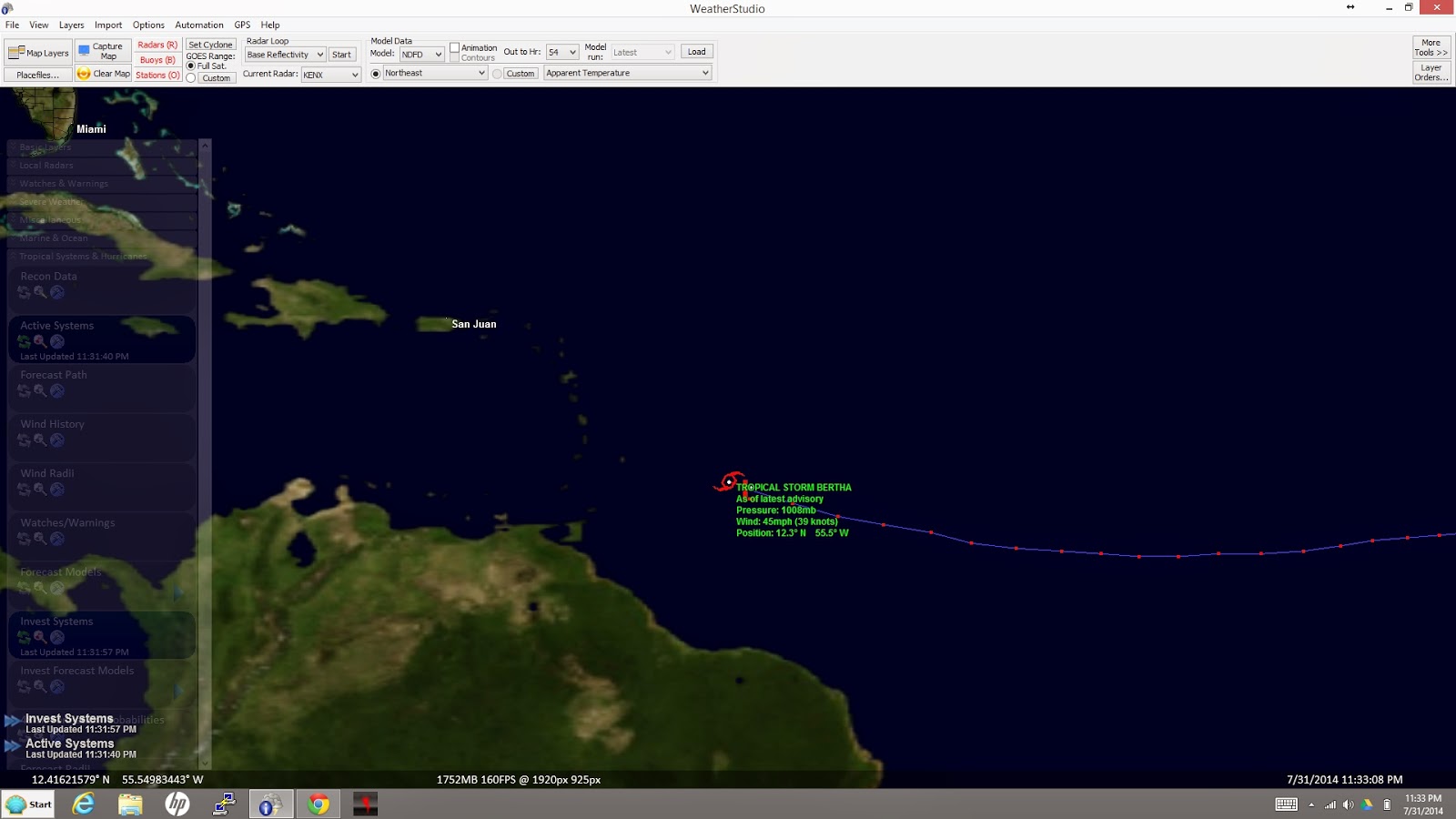Refresh the Active Systems layer
1456x819 pixels.
click(x=24, y=341)
